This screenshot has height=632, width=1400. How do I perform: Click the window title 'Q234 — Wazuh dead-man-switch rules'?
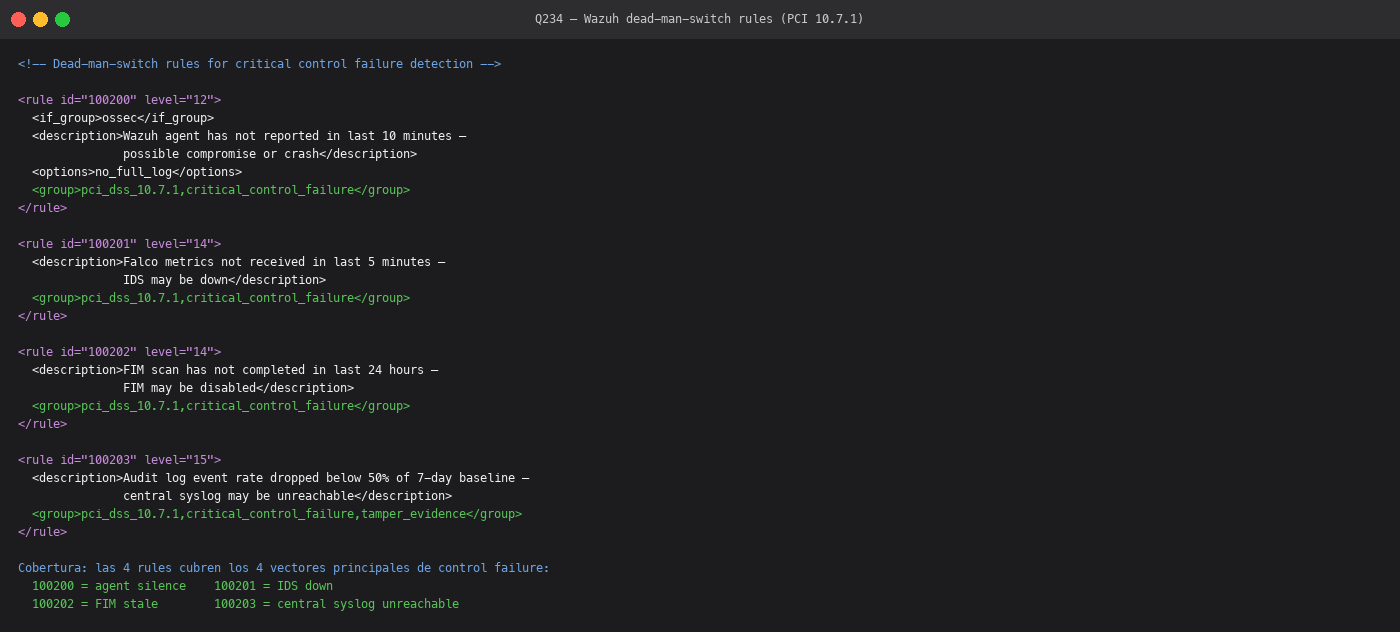(x=699, y=19)
